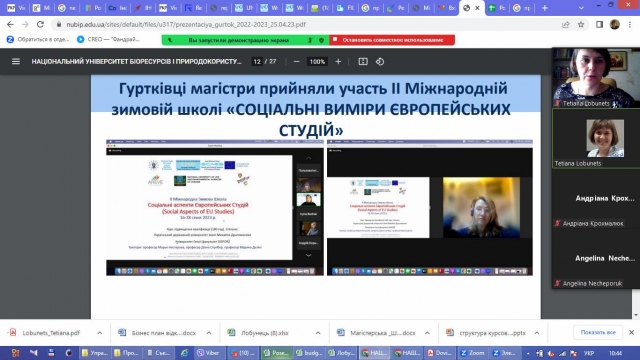Open структура курсов pptx download

tap(486, 333)
